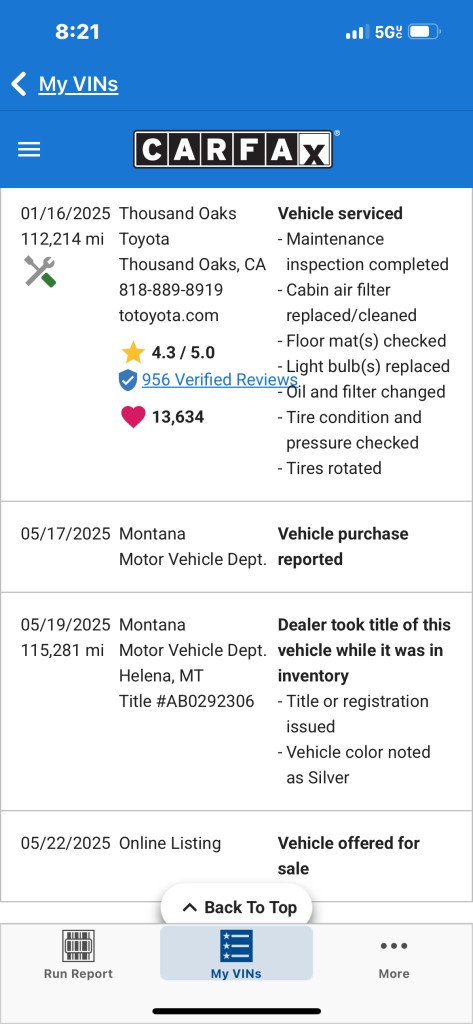This screenshot has height=1024, width=473.
Task: Tap the up caret on Back To Top
Action: tap(189, 907)
